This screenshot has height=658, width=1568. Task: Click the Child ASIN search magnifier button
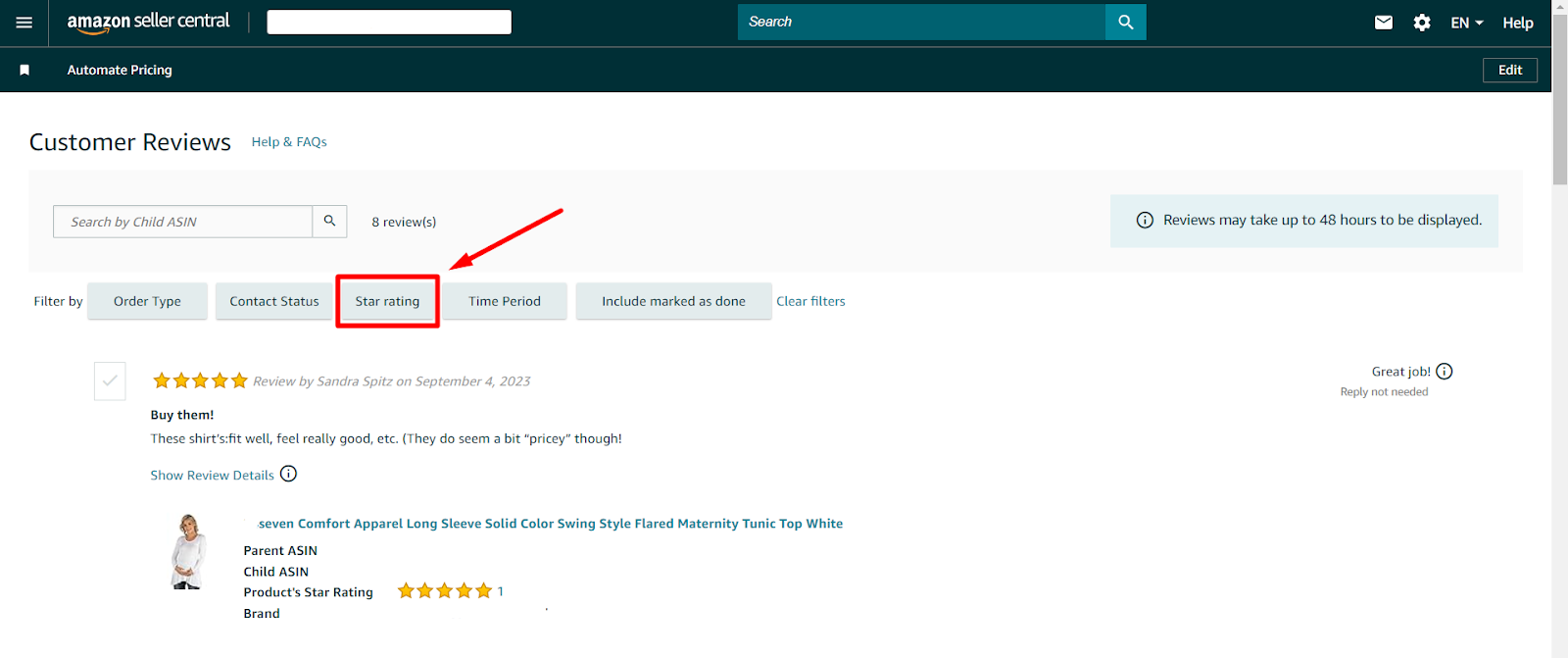point(329,222)
